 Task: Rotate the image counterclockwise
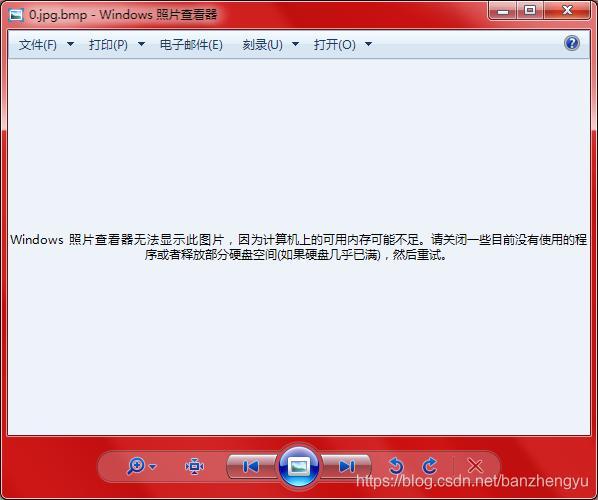[x=396, y=466]
